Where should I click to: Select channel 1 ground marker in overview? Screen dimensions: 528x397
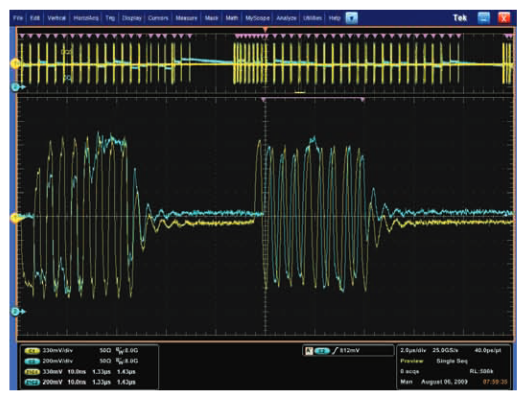(15, 64)
